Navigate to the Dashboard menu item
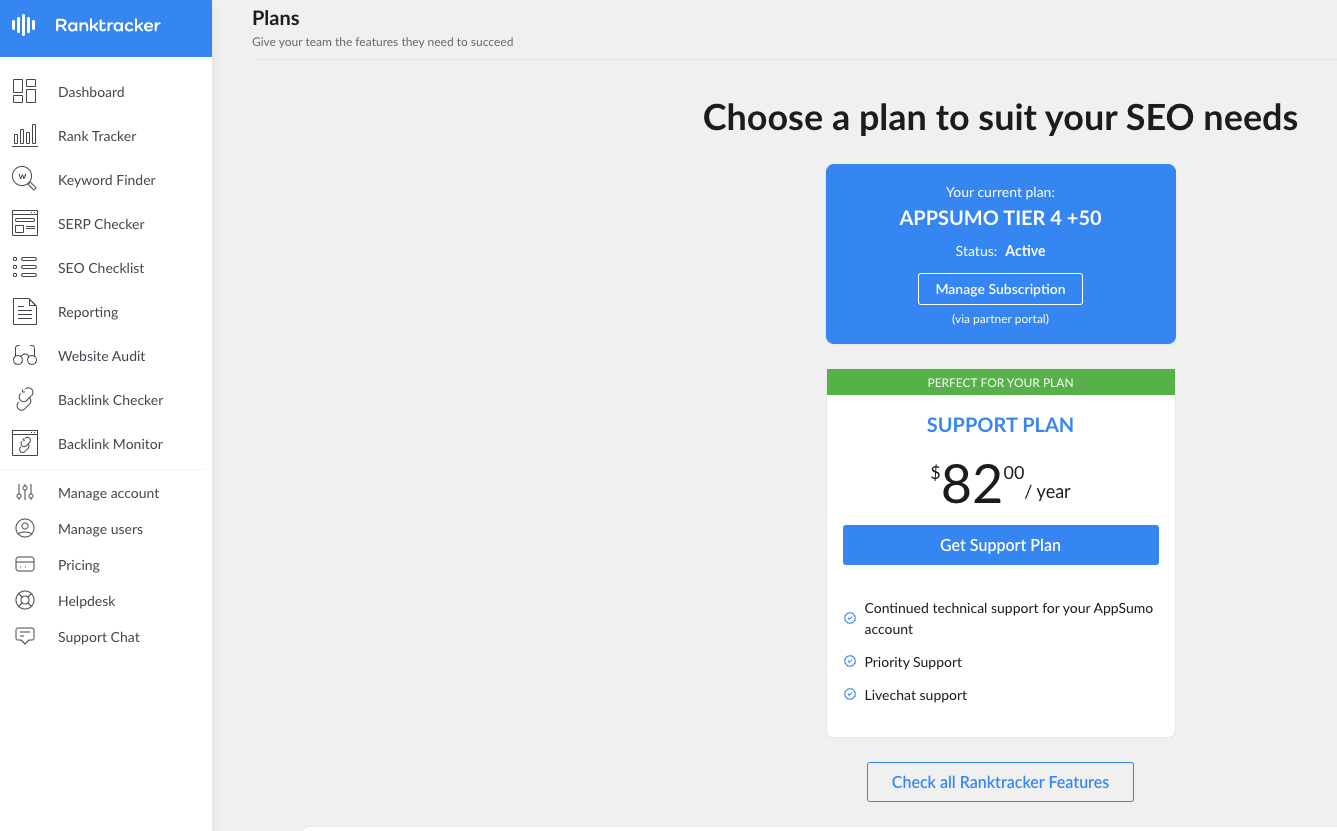 (91, 91)
